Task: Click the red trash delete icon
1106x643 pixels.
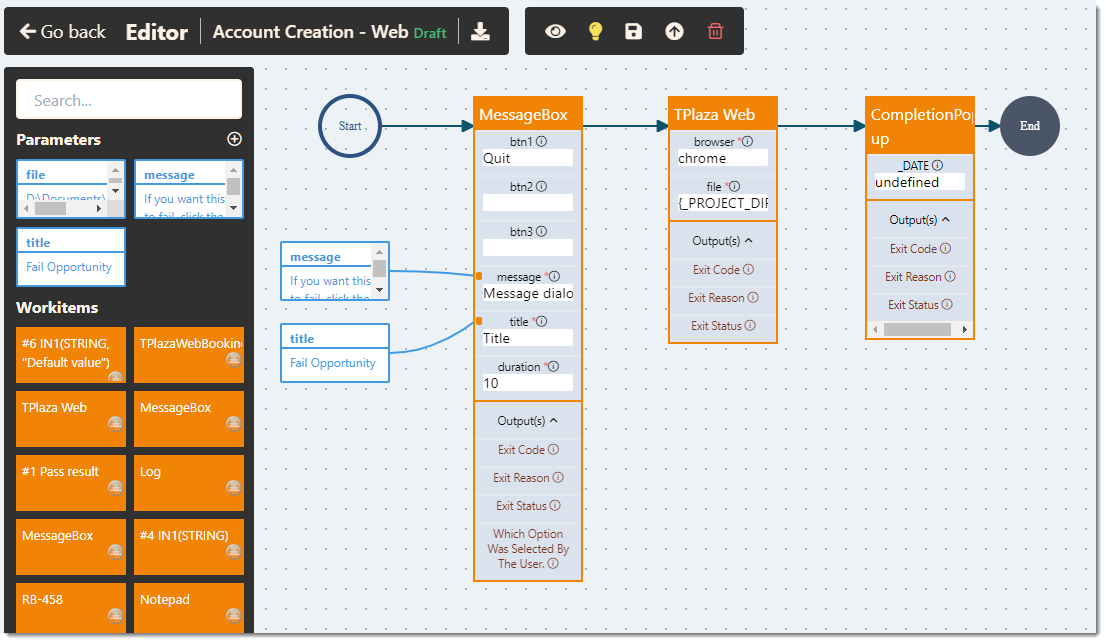Action: click(x=715, y=32)
